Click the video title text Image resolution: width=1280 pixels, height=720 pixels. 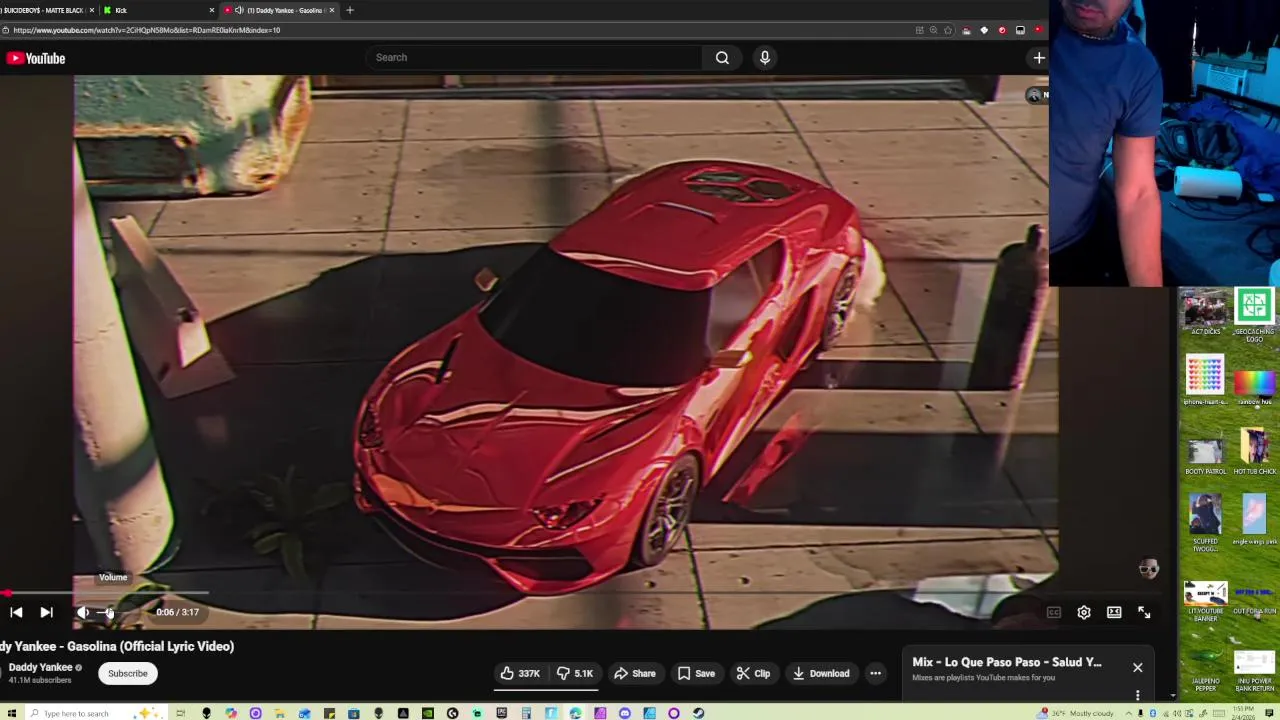[x=117, y=646]
